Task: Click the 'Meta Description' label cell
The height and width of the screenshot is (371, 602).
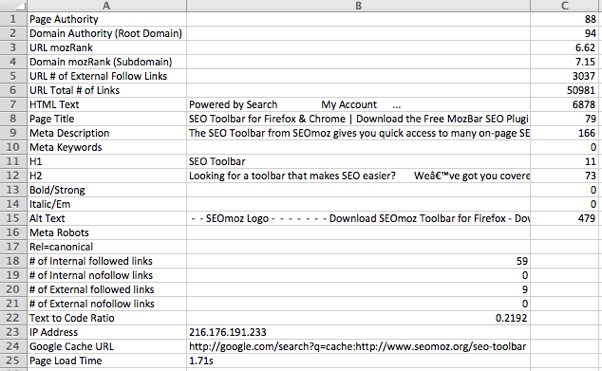Action: [x=107, y=133]
